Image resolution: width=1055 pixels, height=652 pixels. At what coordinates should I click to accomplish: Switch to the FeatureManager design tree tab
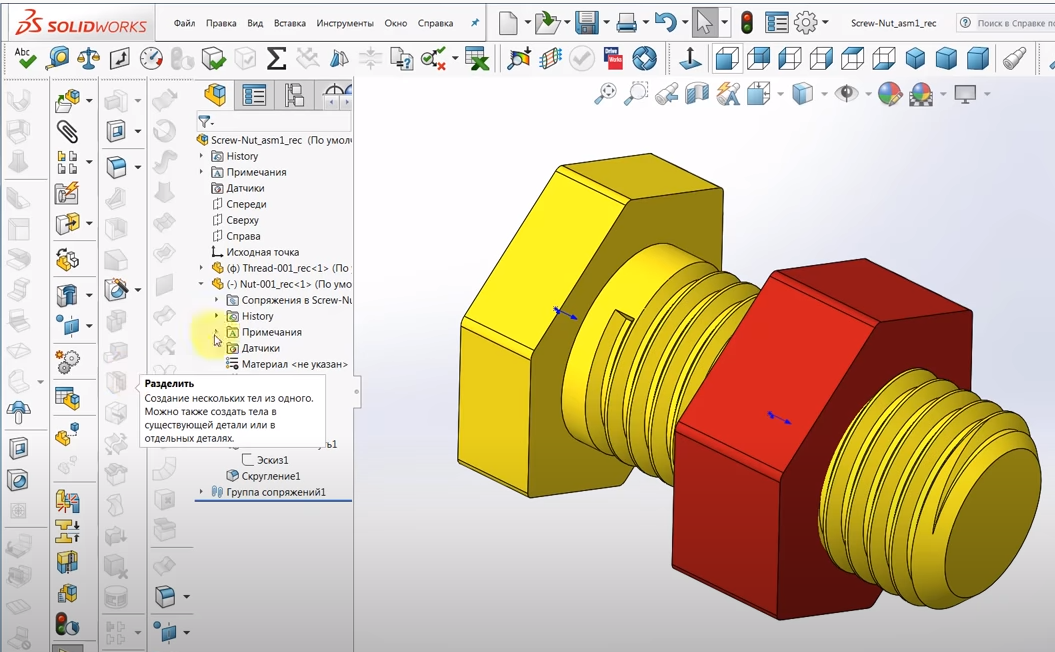215,96
